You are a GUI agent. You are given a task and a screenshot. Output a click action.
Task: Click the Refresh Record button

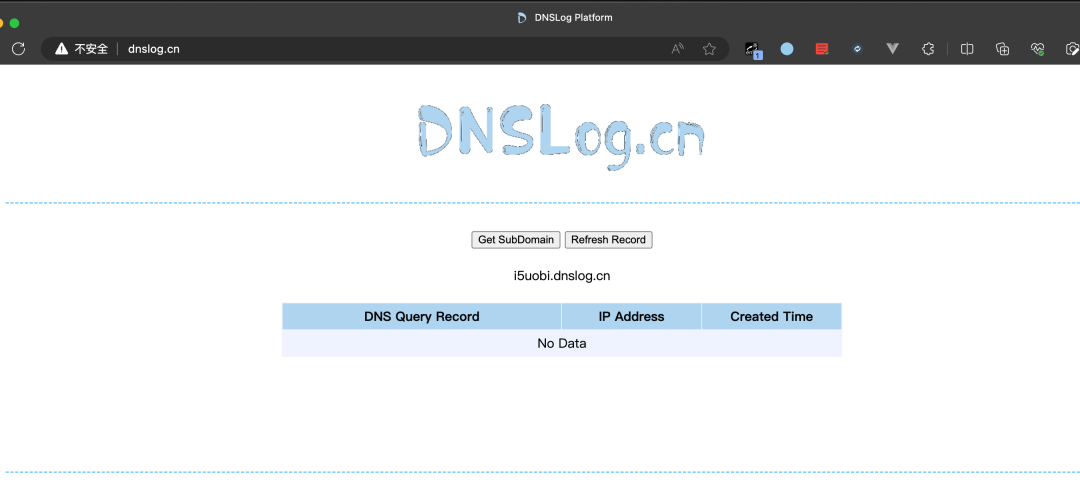(x=608, y=240)
